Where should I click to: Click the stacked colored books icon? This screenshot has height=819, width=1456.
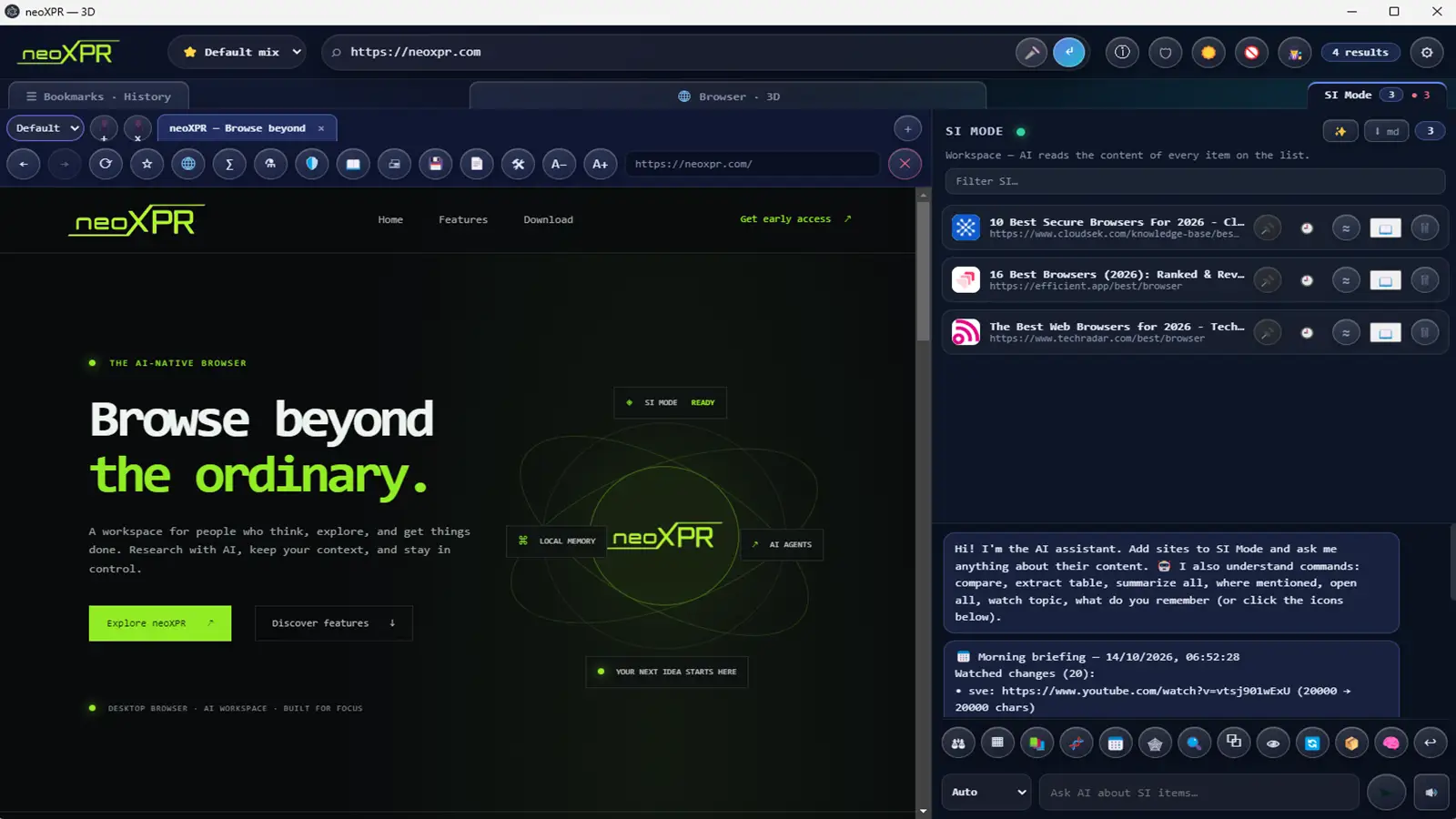[1036, 743]
